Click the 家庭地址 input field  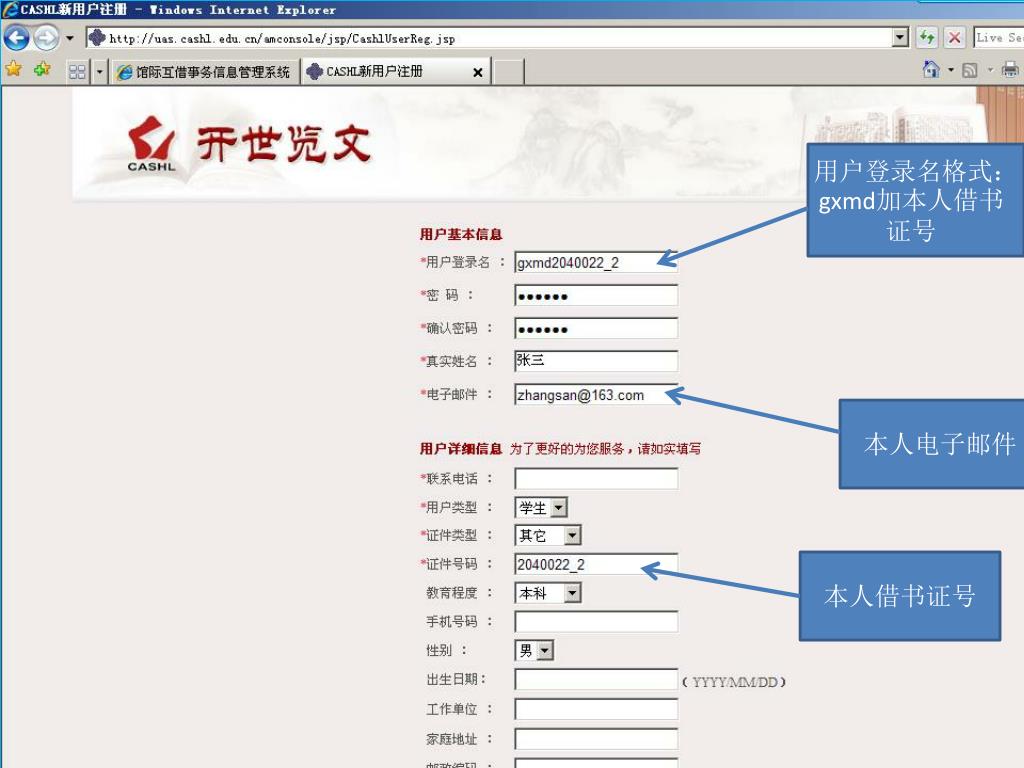[596, 739]
